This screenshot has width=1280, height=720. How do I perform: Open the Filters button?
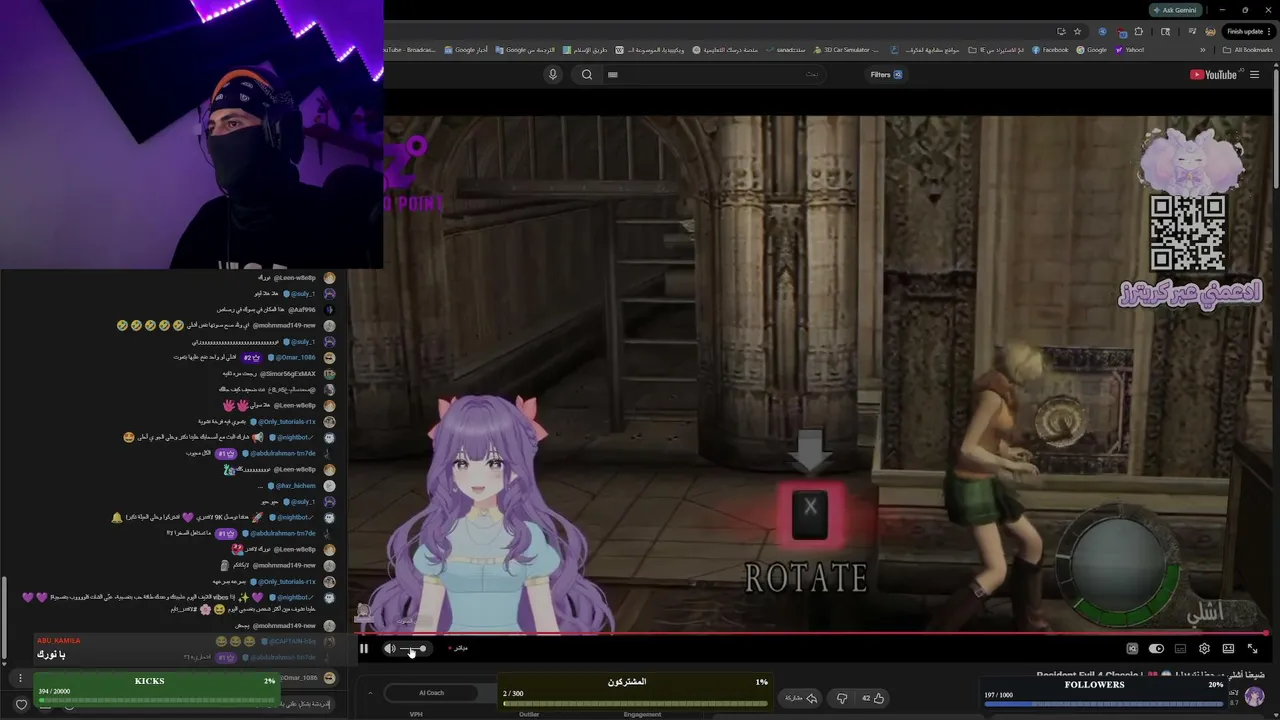tap(886, 74)
